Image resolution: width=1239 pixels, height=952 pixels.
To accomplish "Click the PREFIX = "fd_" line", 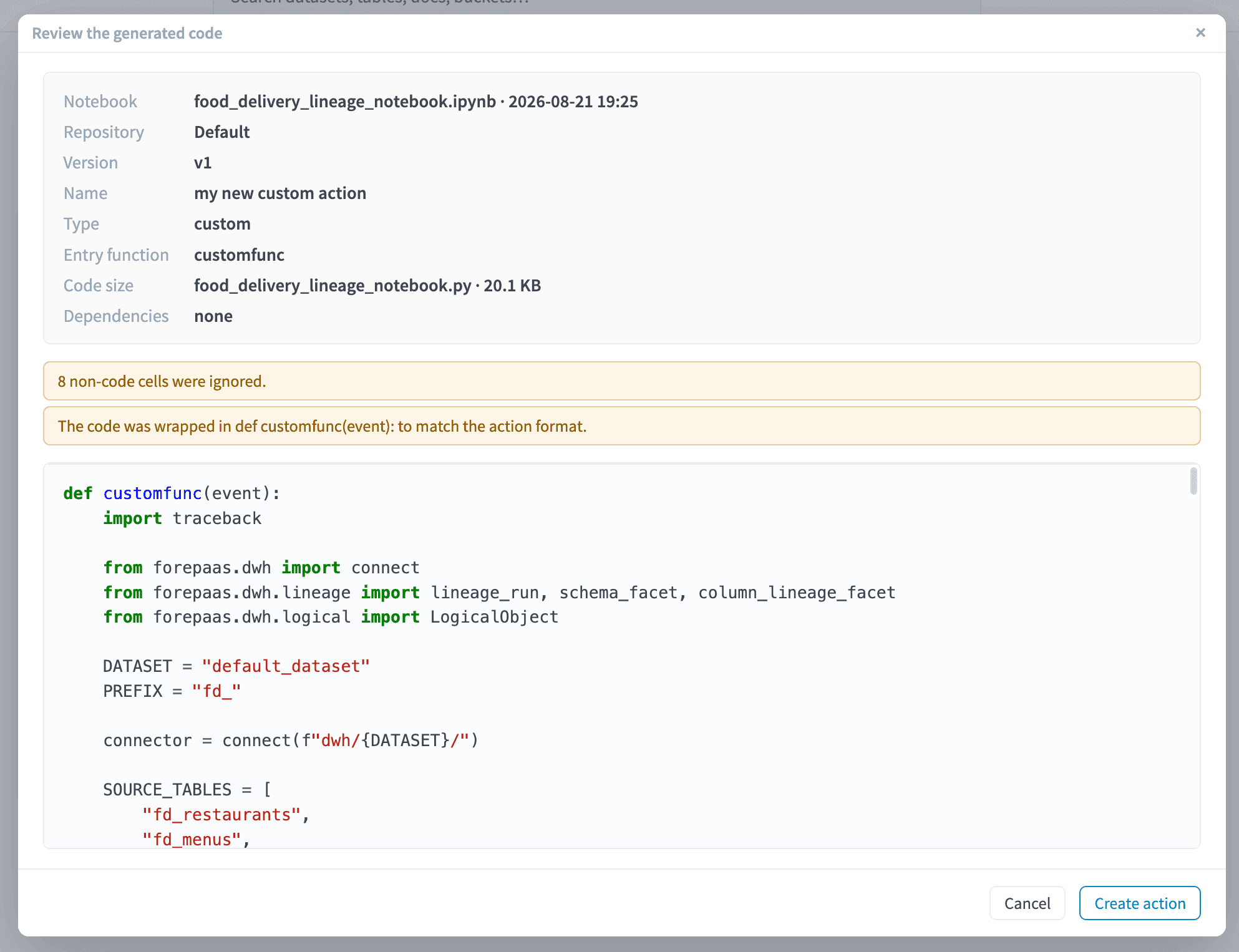I will pos(172,691).
